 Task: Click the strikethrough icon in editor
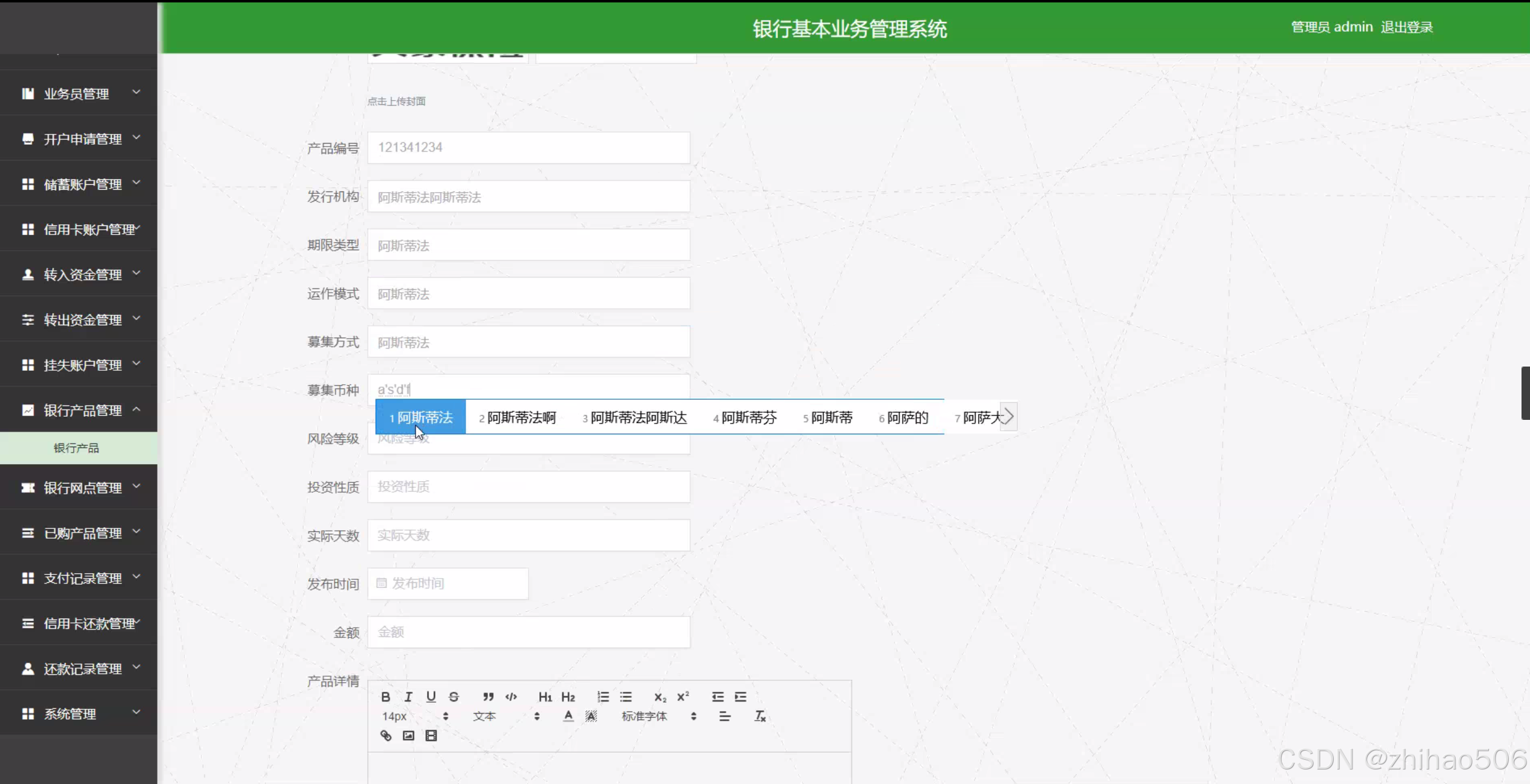pos(454,697)
